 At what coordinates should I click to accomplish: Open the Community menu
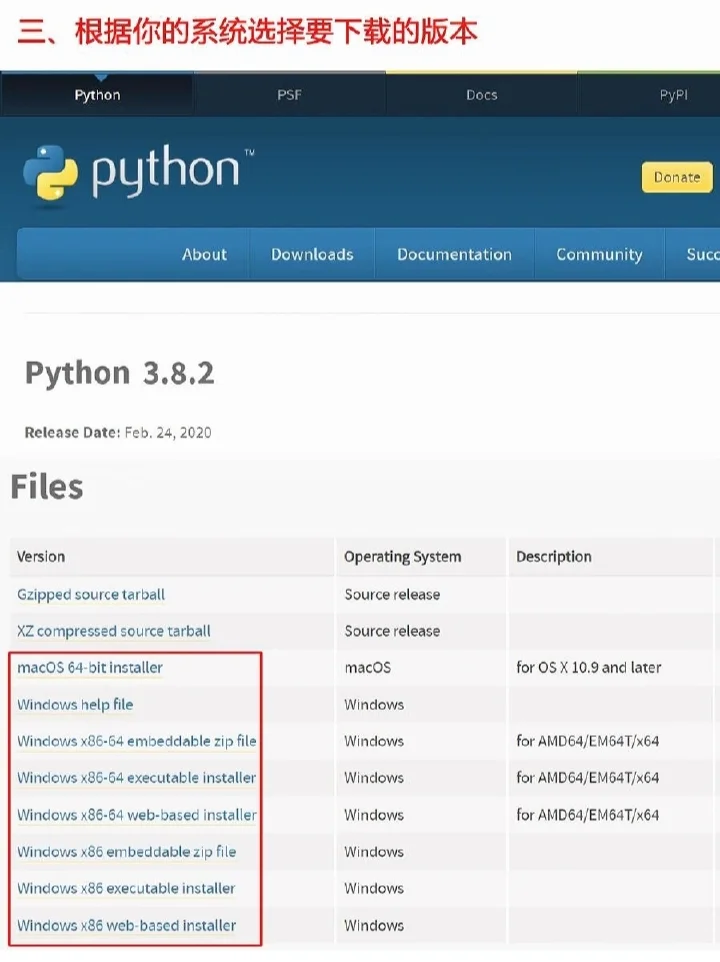(599, 254)
